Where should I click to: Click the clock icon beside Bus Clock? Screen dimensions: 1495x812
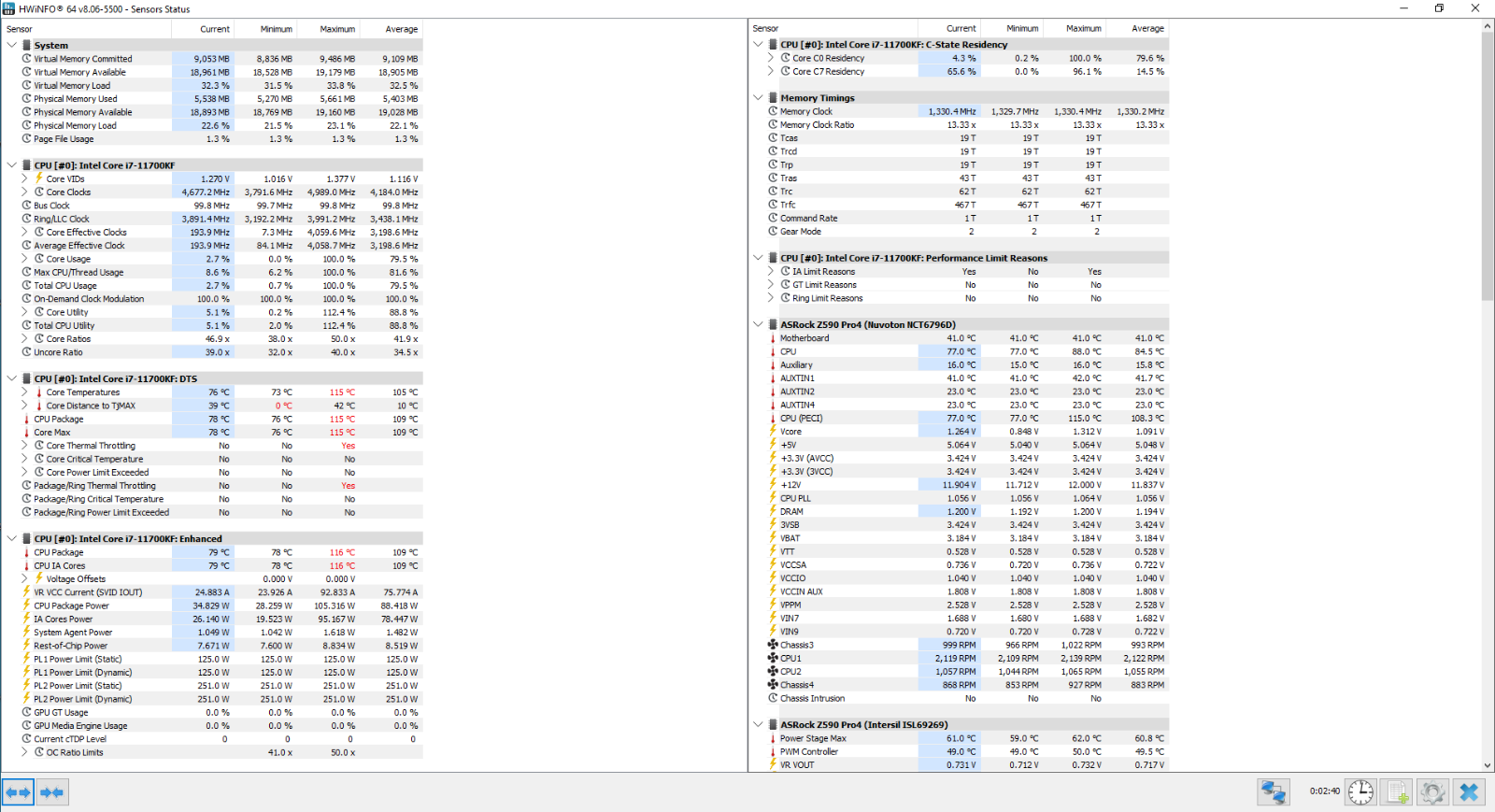27,206
